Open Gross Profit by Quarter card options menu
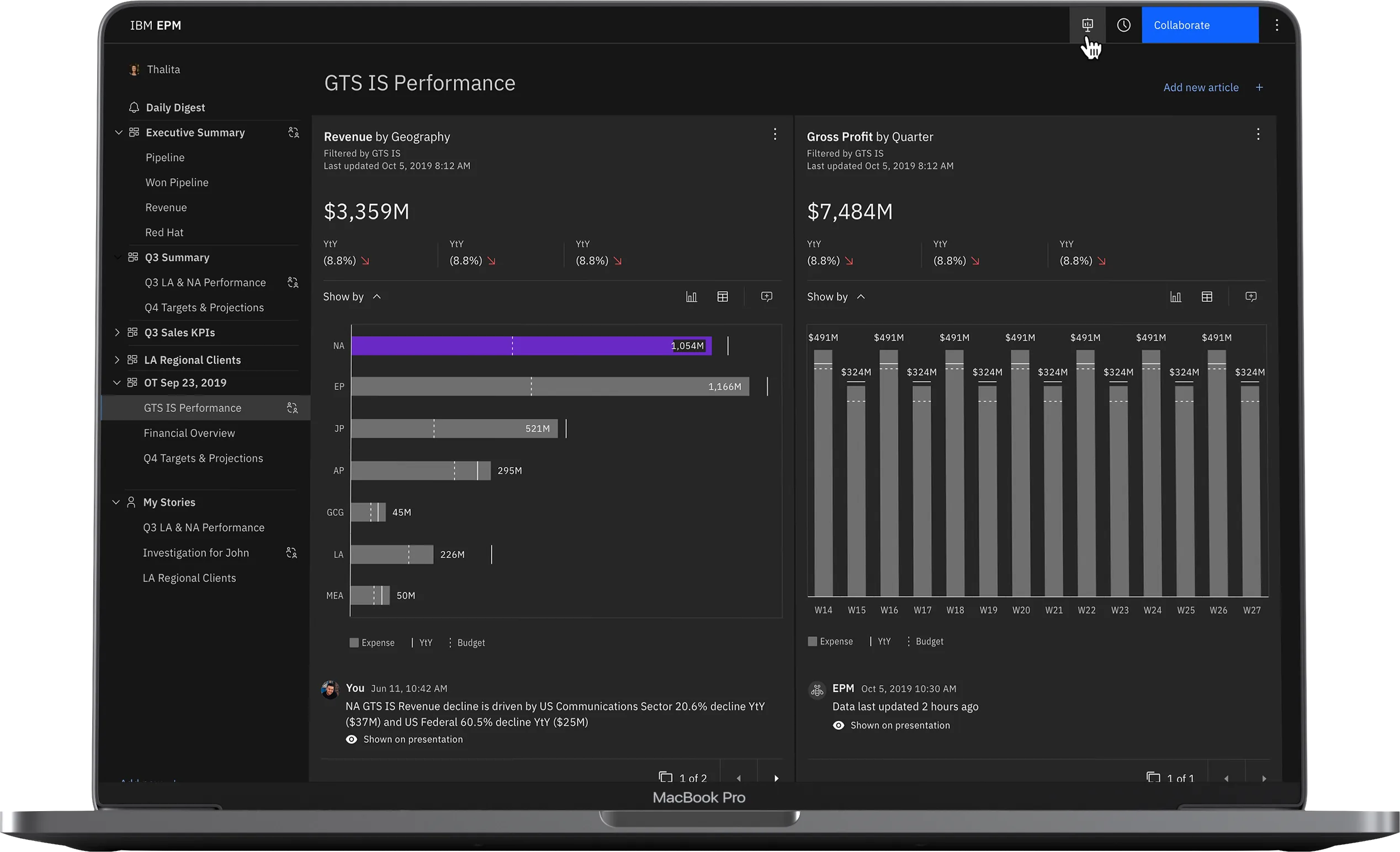The image size is (1400, 852). tap(1258, 134)
